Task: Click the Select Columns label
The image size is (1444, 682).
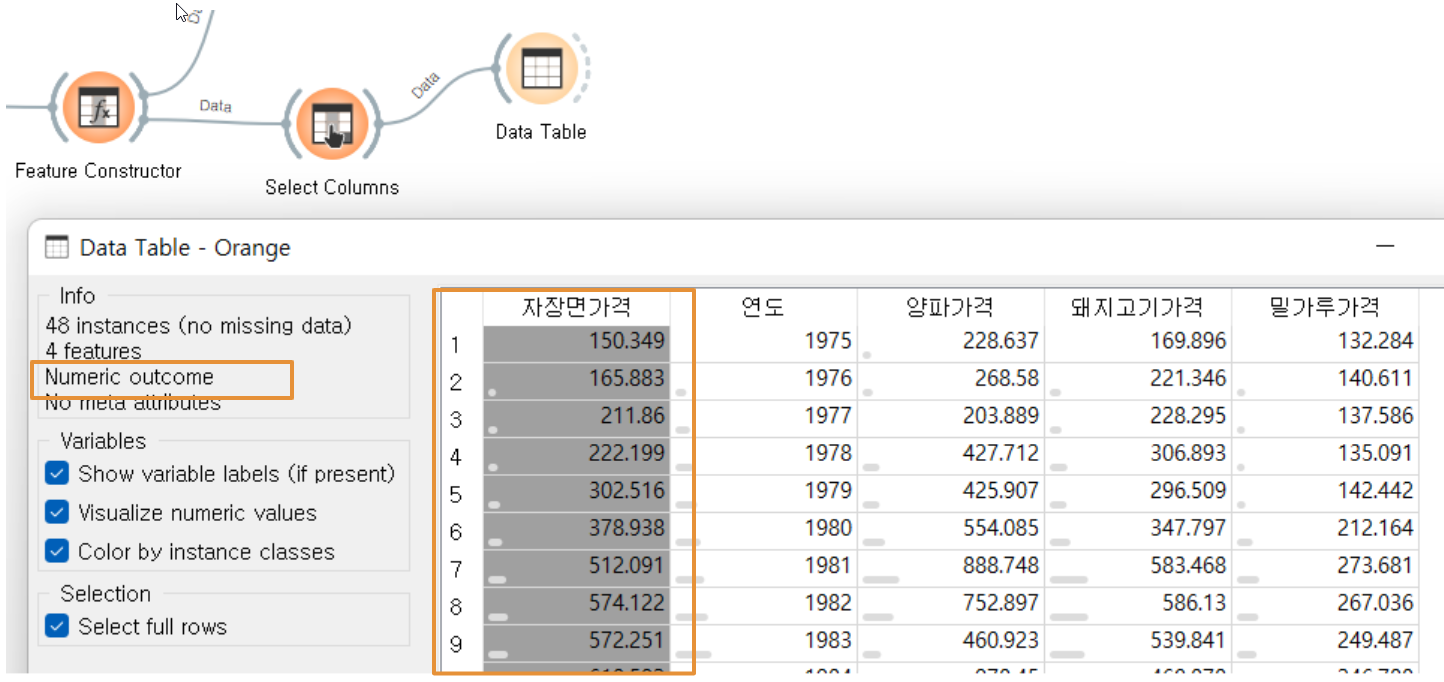Action: (332, 187)
